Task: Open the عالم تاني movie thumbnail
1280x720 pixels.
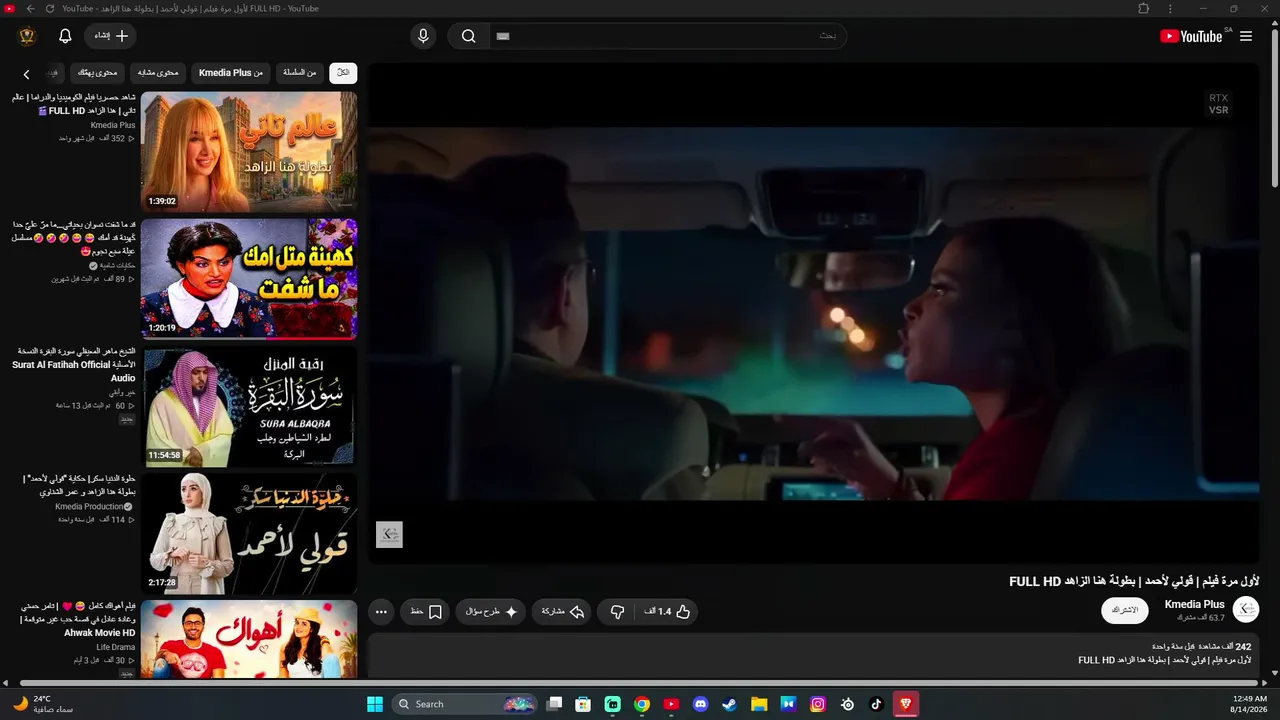Action: 249,151
